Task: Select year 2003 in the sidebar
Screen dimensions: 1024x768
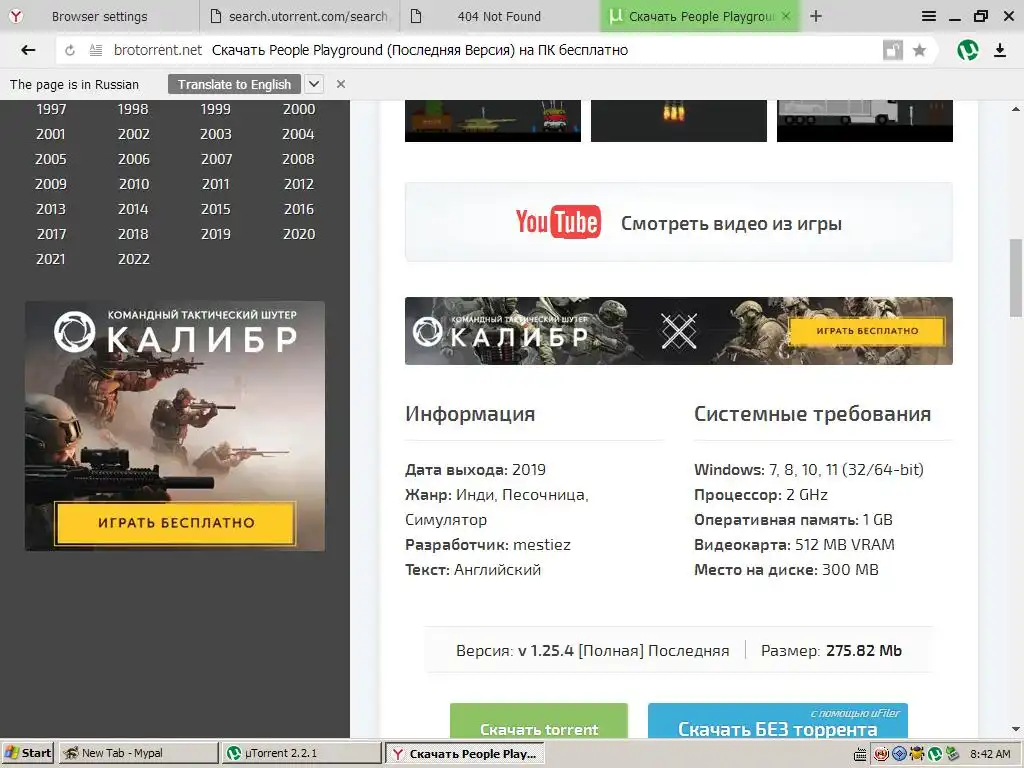Action: pyautogui.click(x=216, y=134)
